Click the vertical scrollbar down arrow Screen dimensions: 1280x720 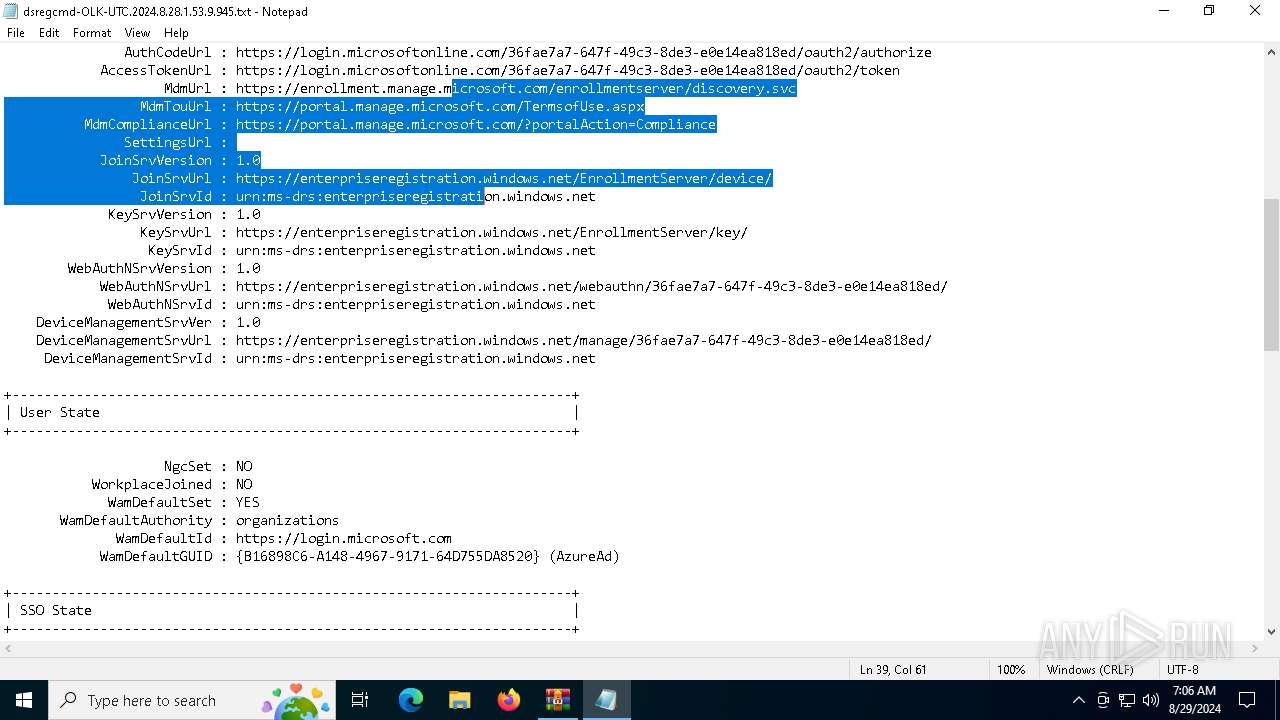pyautogui.click(x=1271, y=631)
